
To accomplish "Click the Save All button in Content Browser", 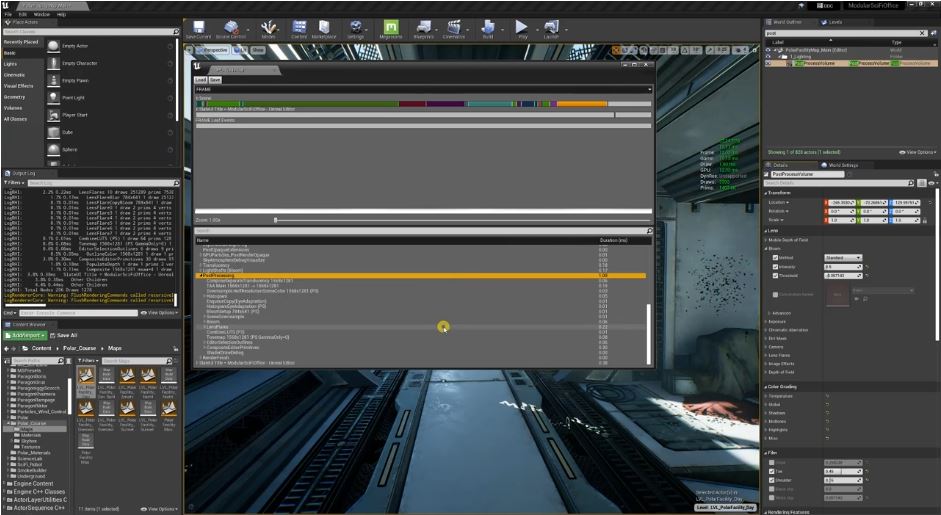I will click(66, 335).
